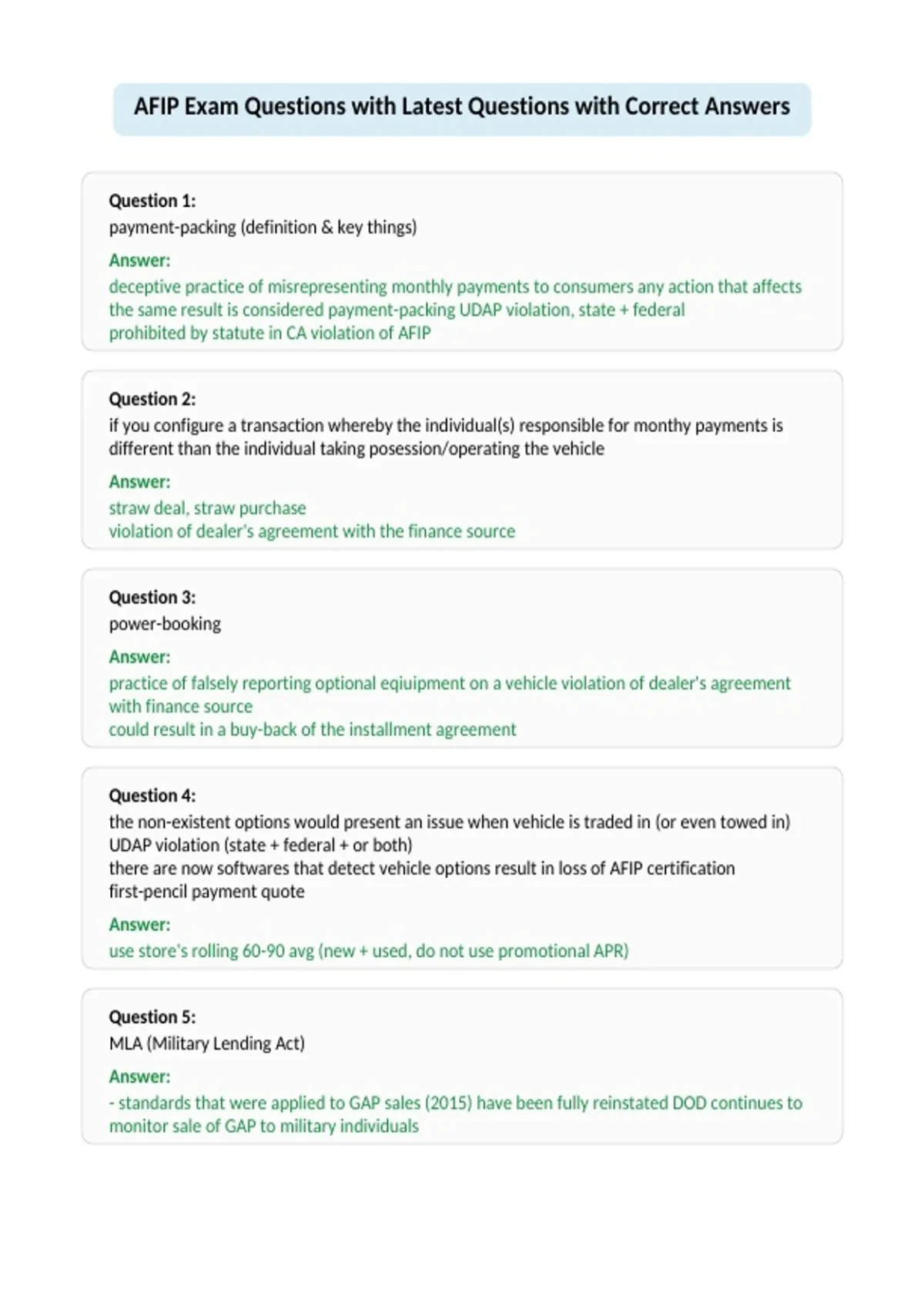
Task: Click the straw deal, straw purchase answer
Action: pos(207,508)
